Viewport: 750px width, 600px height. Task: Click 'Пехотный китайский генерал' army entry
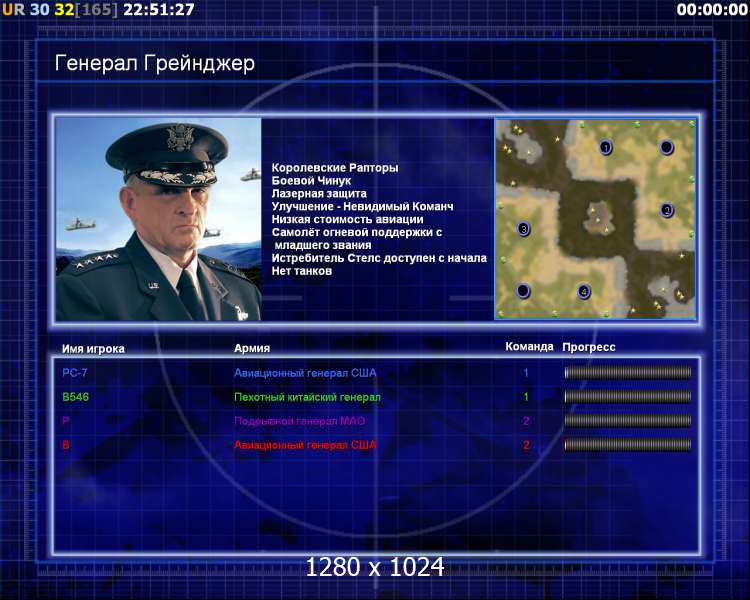point(308,397)
